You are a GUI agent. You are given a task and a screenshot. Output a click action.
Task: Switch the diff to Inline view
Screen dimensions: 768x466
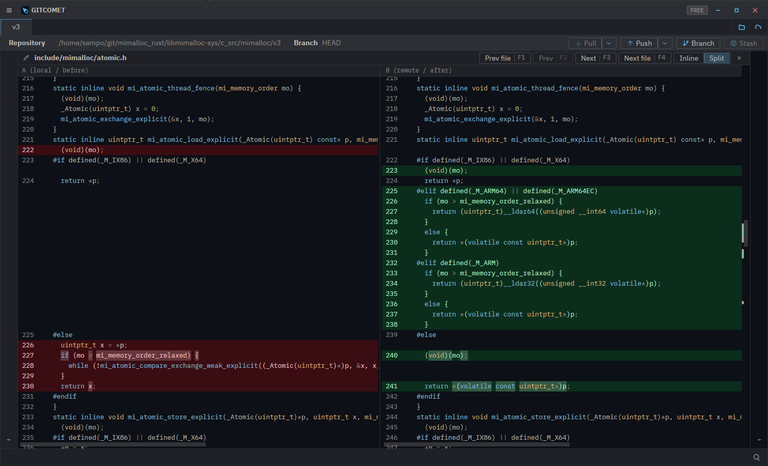click(x=689, y=58)
